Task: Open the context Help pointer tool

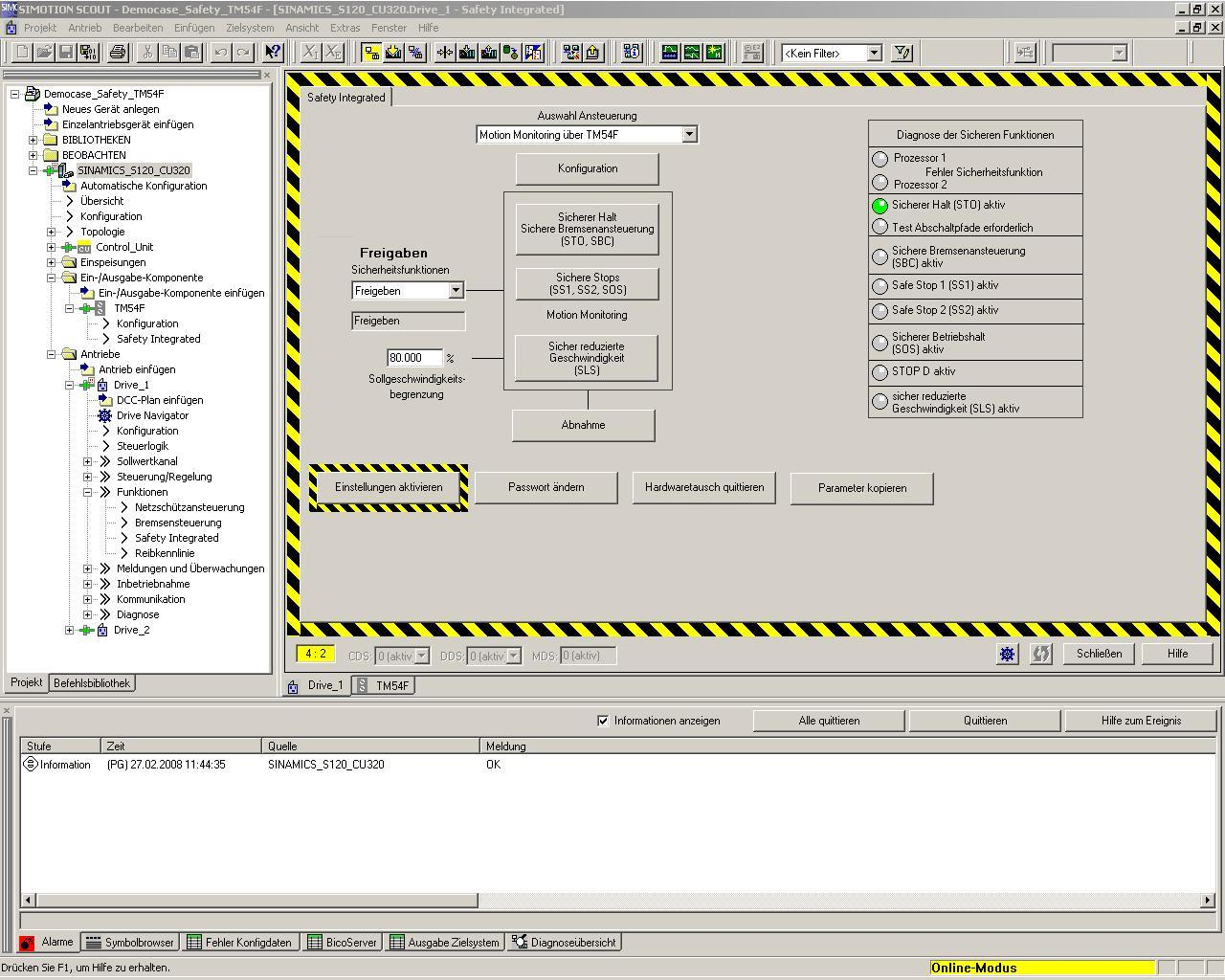Action: pos(273,53)
